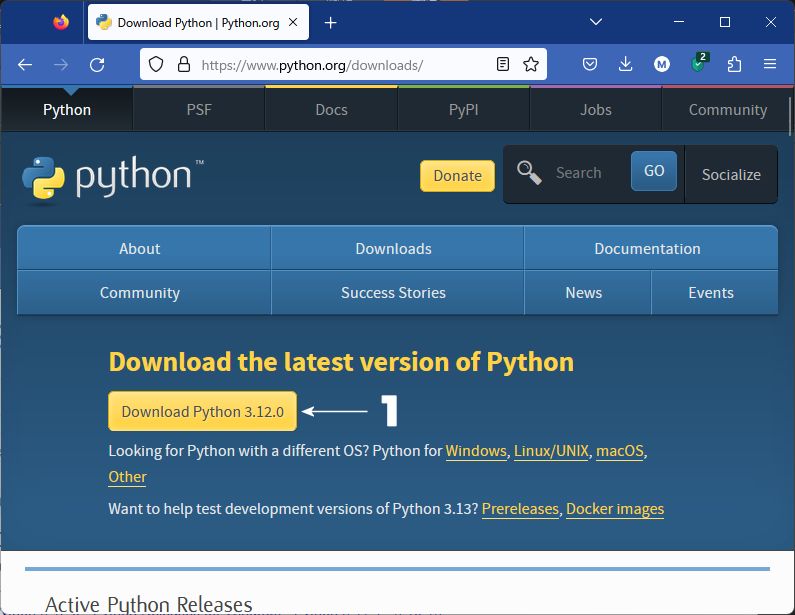Viewport: 795px width, 615px height.
Task: Open the Jobs top navigation tab
Action: click(596, 110)
